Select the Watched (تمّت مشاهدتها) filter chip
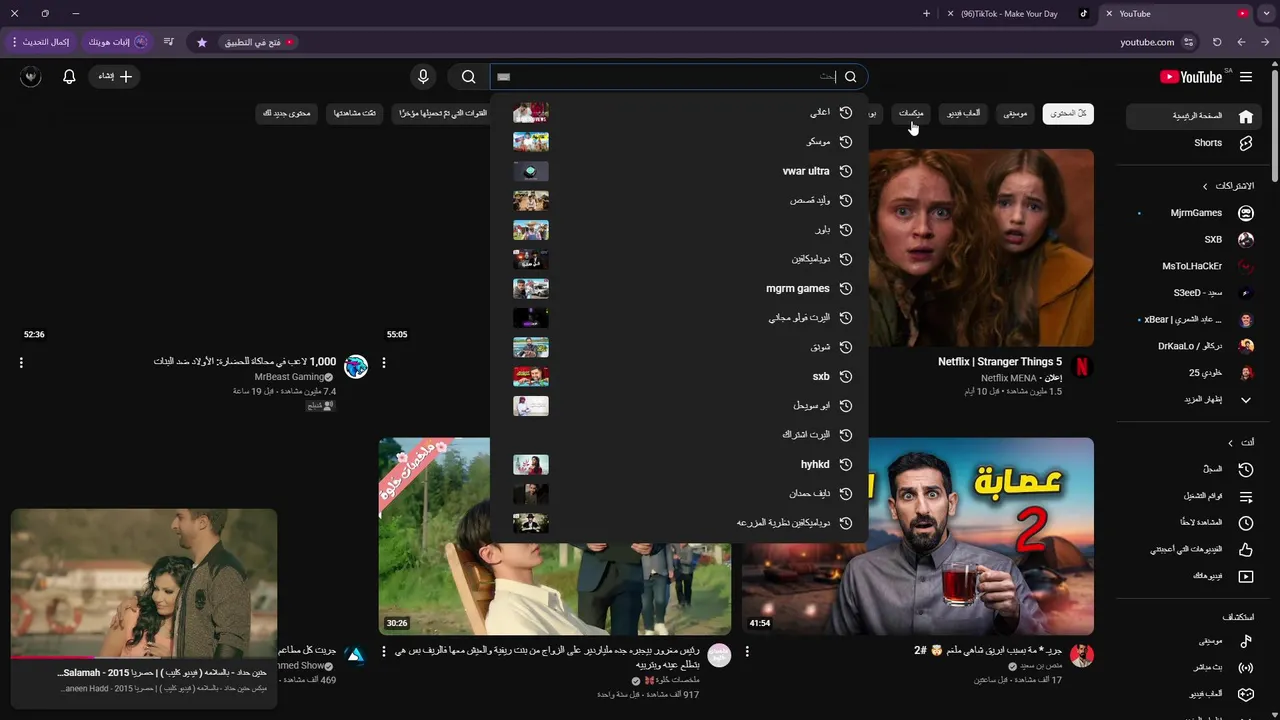This screenshot has width=1280, height=720. (x=355, y=114)
